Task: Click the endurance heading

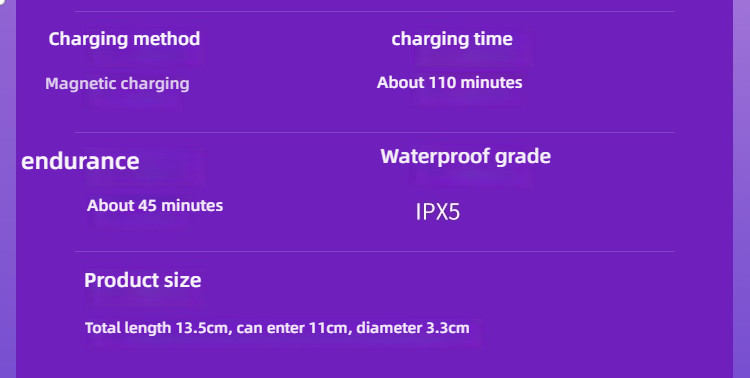Action: pyautogui.click(x=80, y=161)
